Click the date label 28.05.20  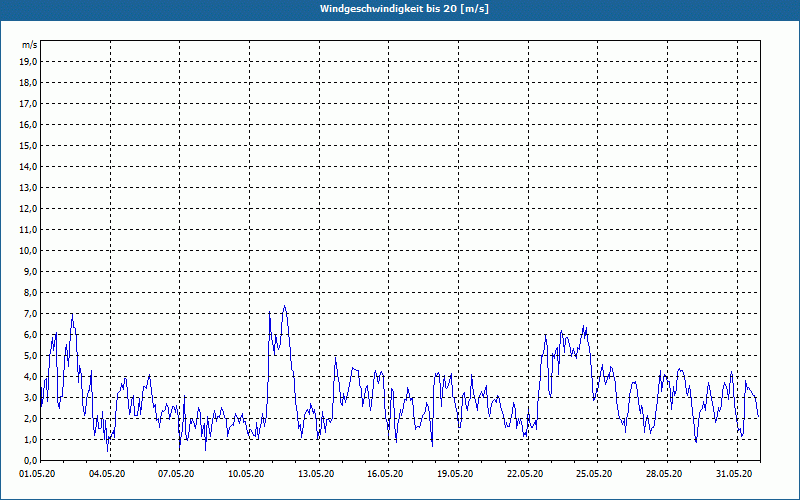click(x=664, y=474)
